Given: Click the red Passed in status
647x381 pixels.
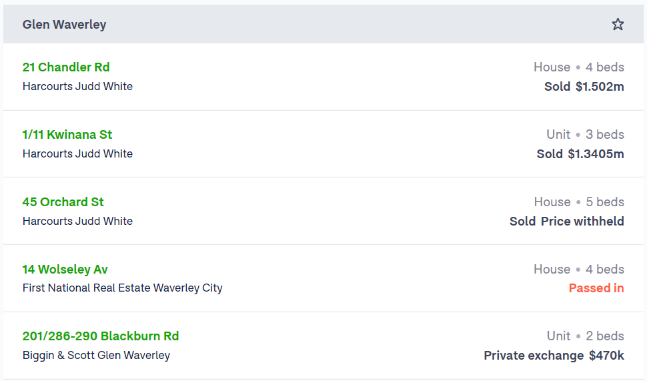Looking at the screenshot, I should pos(596,288).
